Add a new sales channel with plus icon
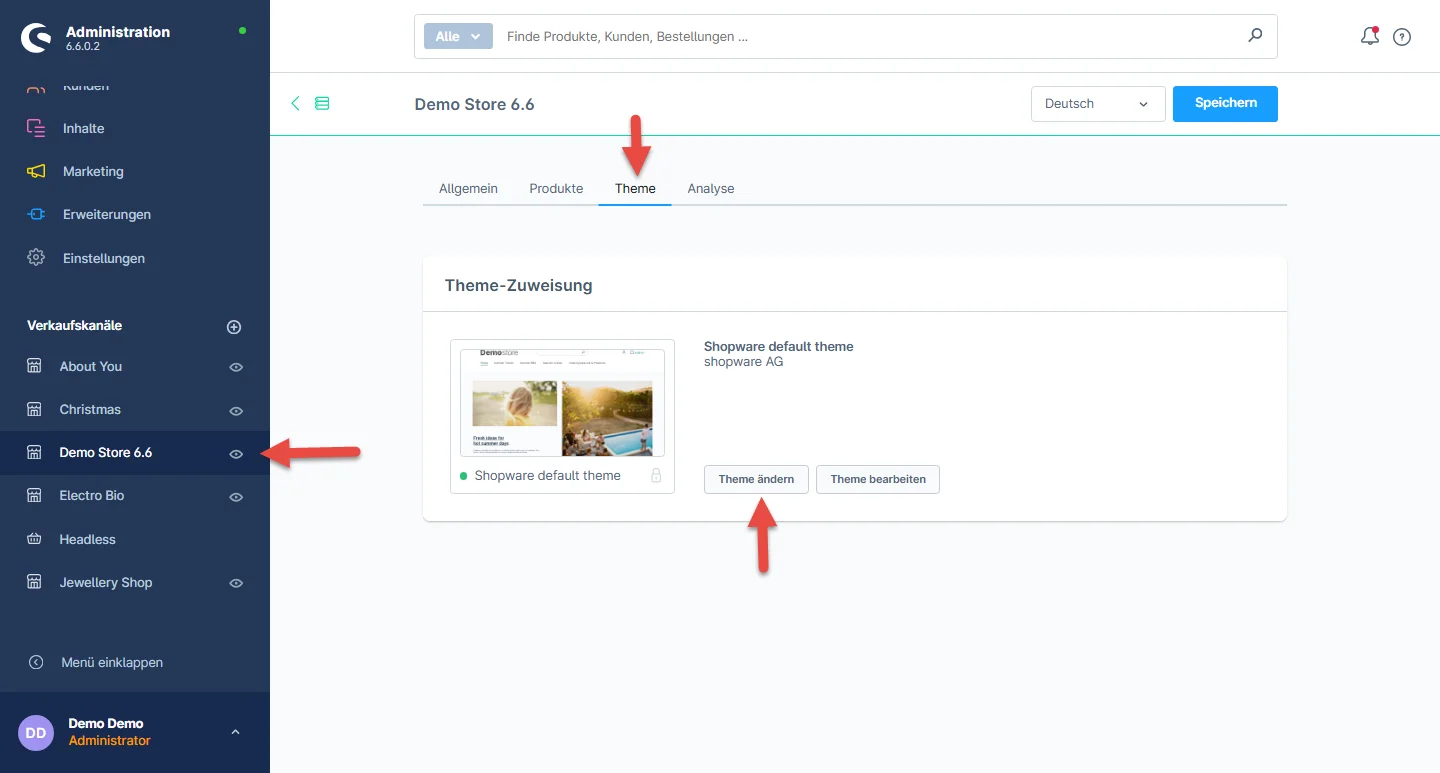The width and height of the screenshot is (1440, 773). [x=234, y=327]
